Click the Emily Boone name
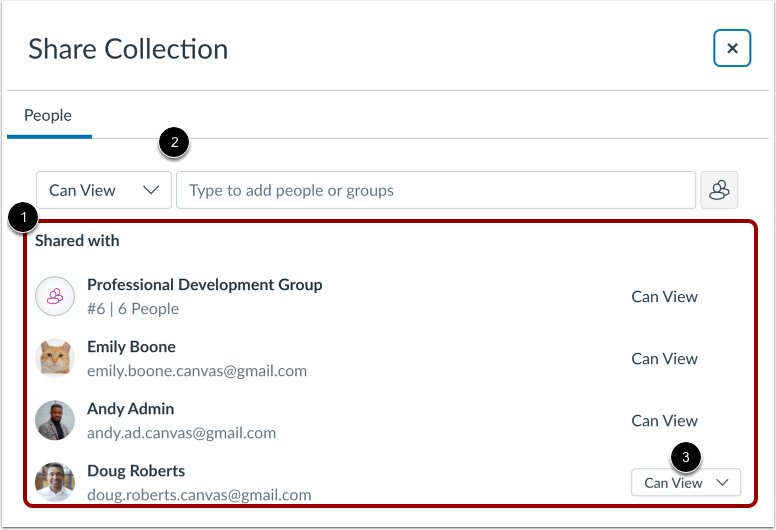The image size is (776, 530). (131, 347)
